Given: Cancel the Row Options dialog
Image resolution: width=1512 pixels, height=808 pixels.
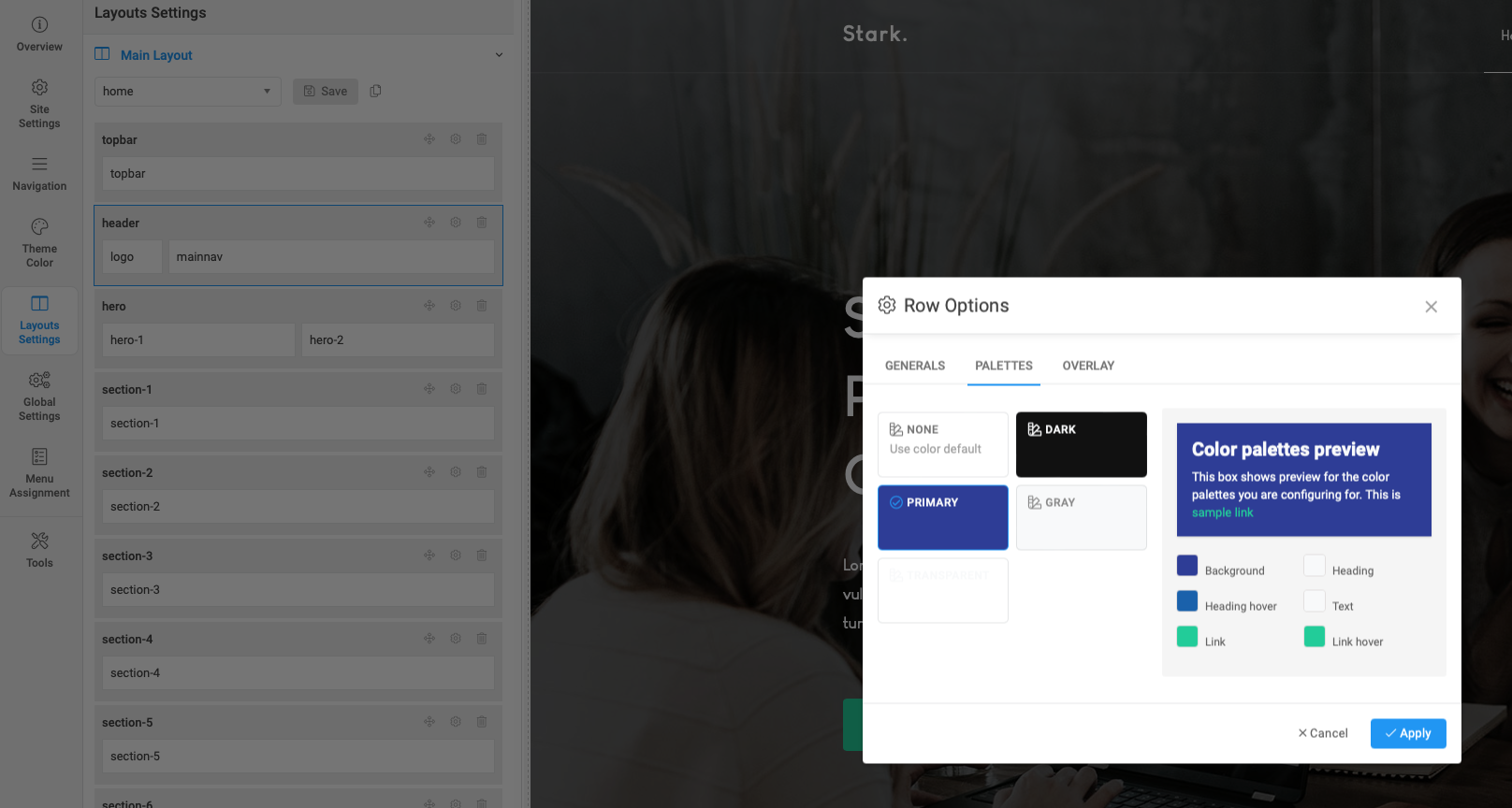Looking at the screenshot, I should coord(1323,733).
